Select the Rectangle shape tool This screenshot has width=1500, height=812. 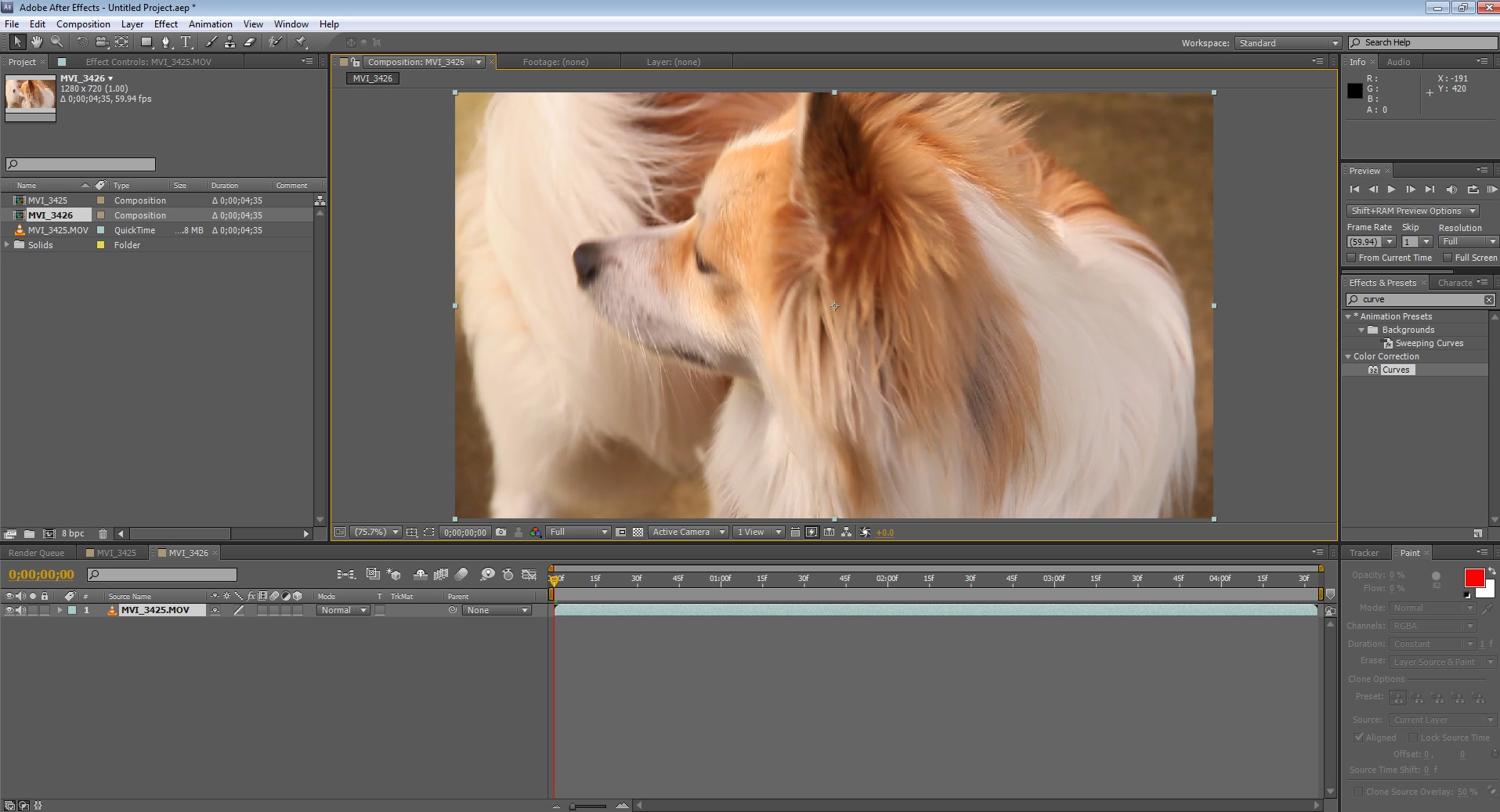146,42
